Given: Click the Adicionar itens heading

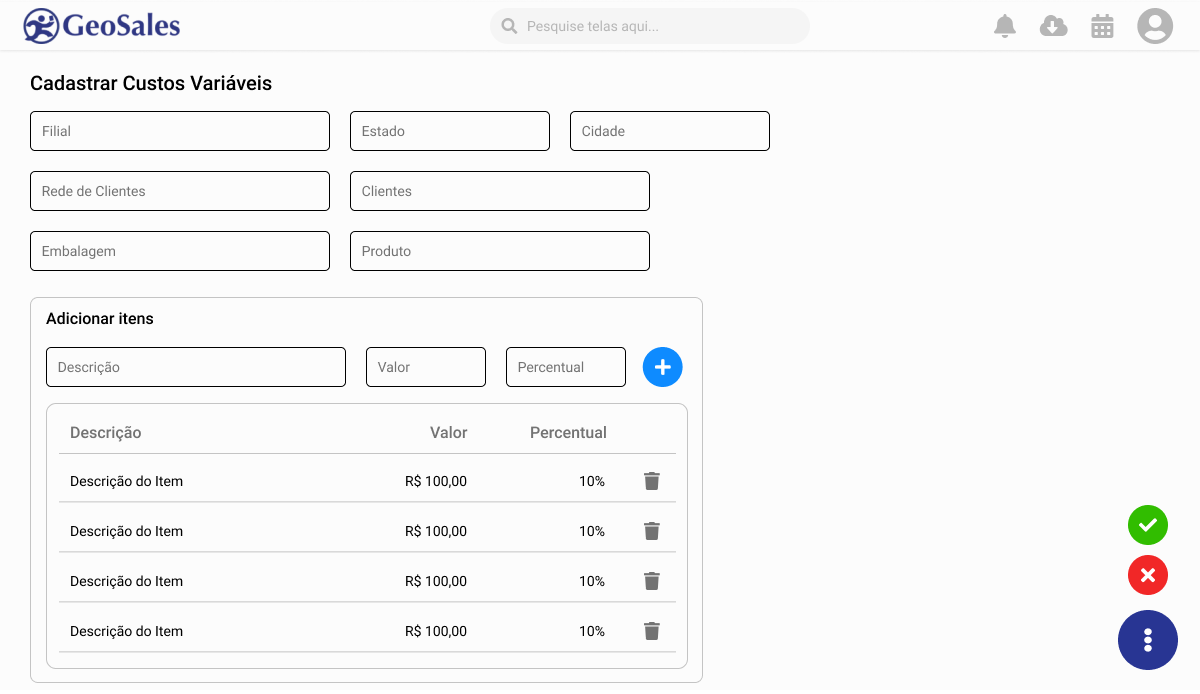Looking at the screenshot, I should [100, 319].
